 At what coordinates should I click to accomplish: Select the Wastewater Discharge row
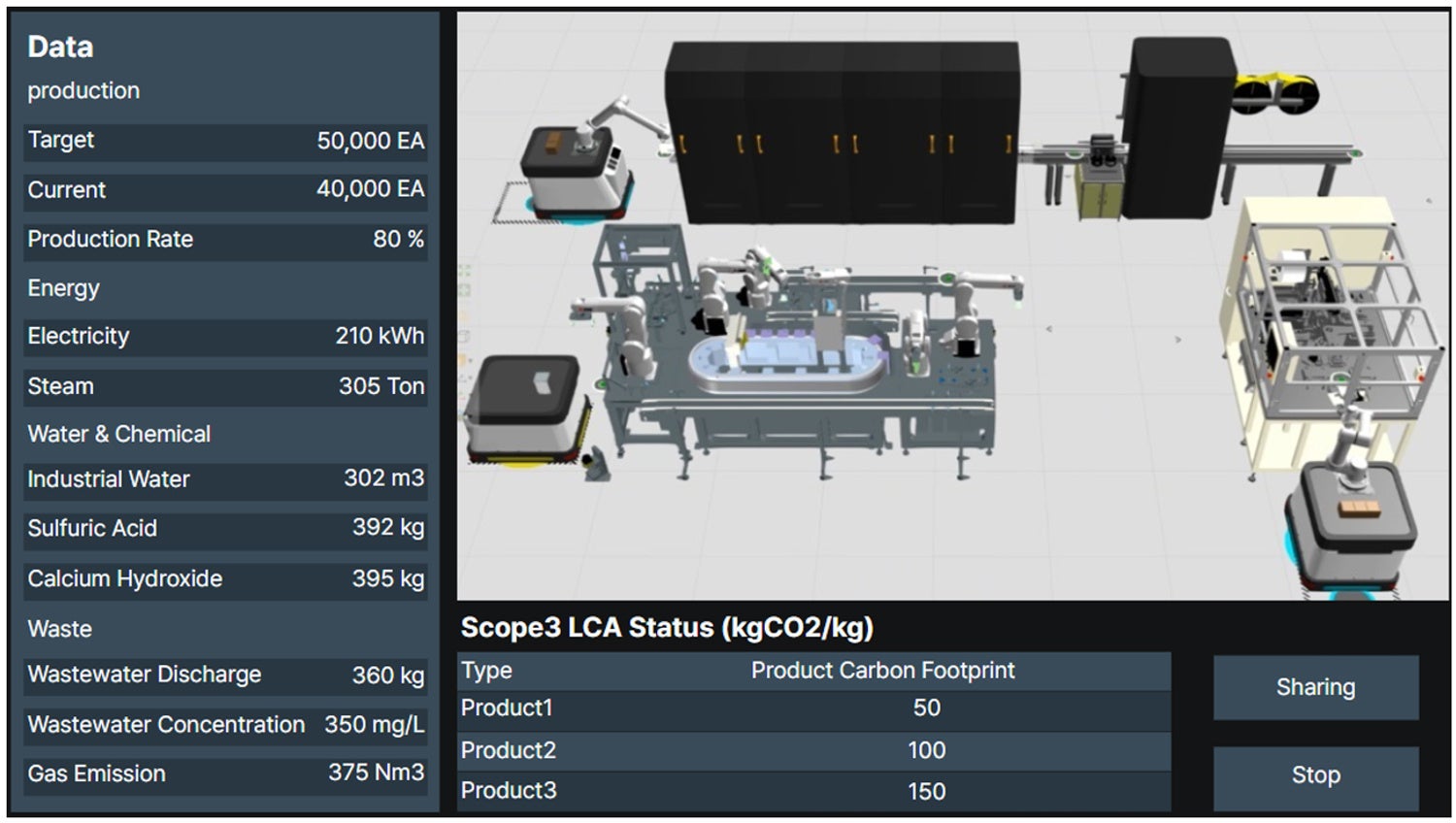tap(225, 675)
